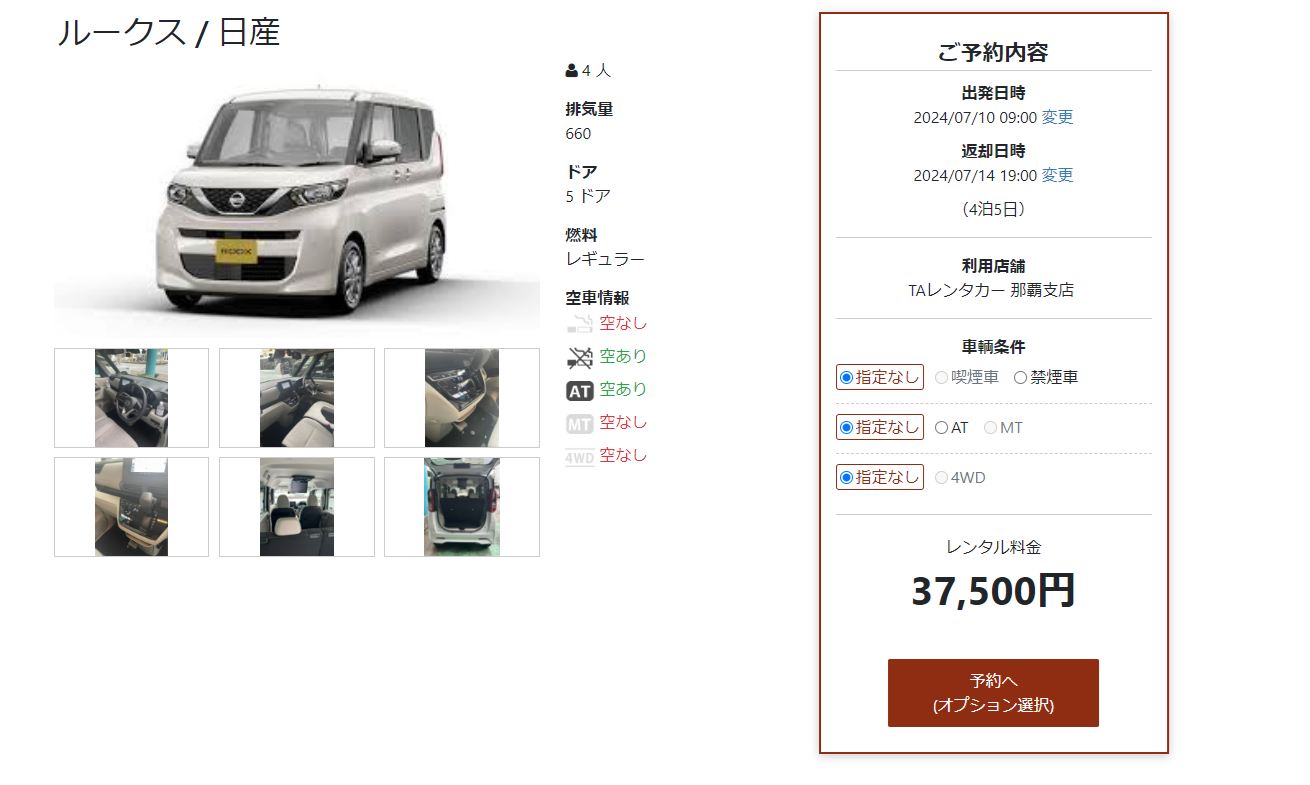Click the 4WD availability icon
The width and height of the screenshot is (1310, 785).
pos(580,457)
